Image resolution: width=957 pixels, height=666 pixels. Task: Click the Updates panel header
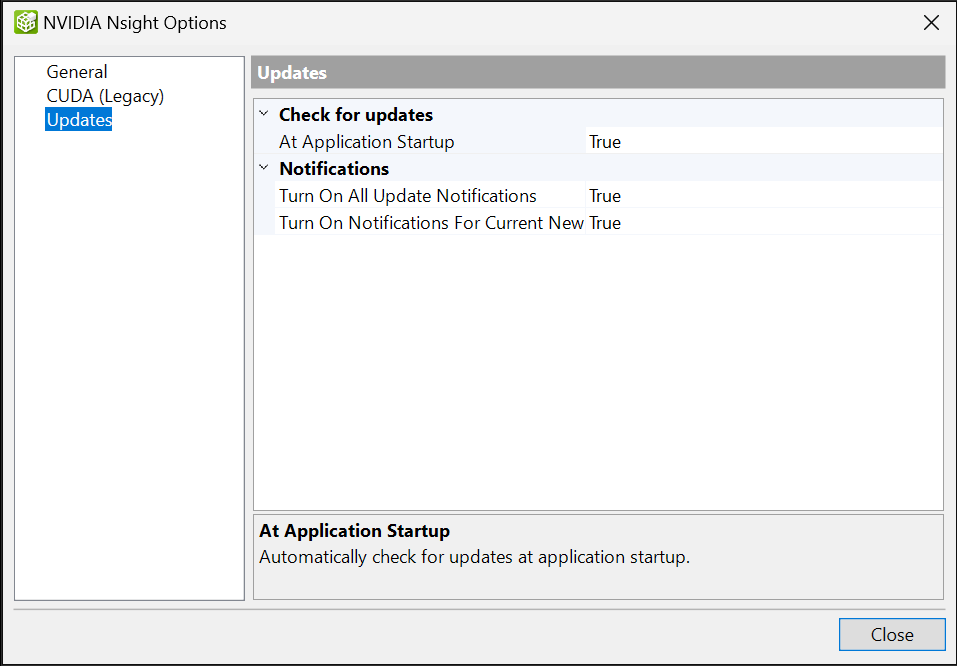598,73
